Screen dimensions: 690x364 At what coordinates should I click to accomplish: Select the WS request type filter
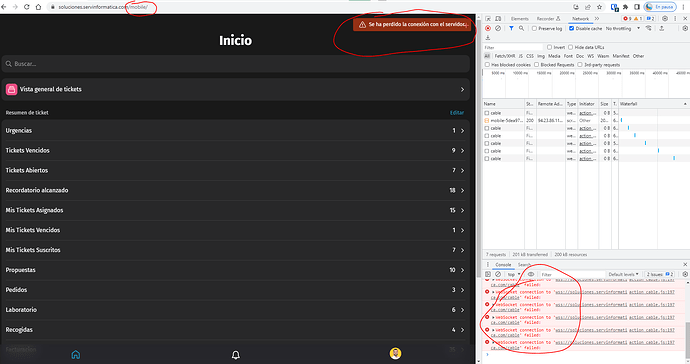click(591, 56)
